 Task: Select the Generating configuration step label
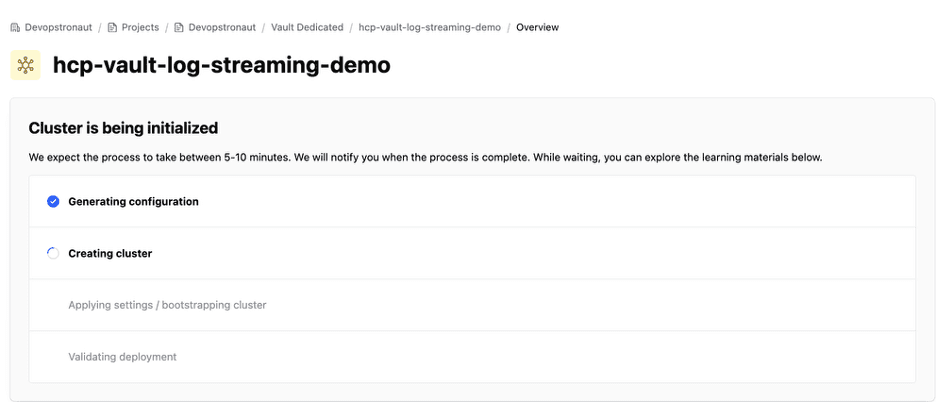(x=133, y=201)
